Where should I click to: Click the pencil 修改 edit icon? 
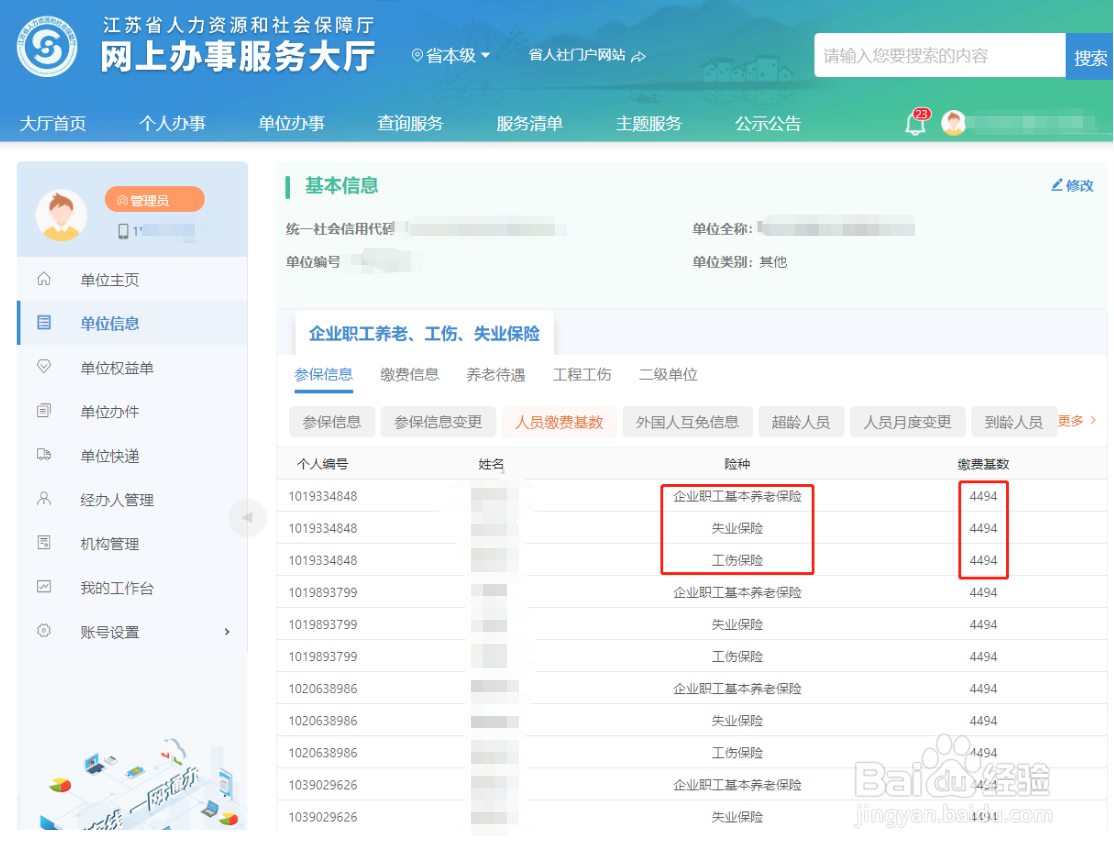[x=1057, y=185]
